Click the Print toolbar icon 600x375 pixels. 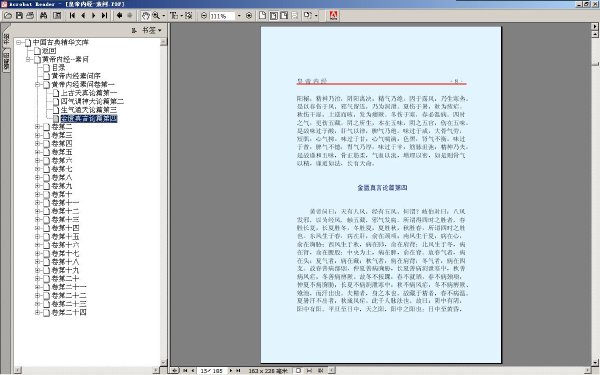pyautogui.click(x=30, y=16)
